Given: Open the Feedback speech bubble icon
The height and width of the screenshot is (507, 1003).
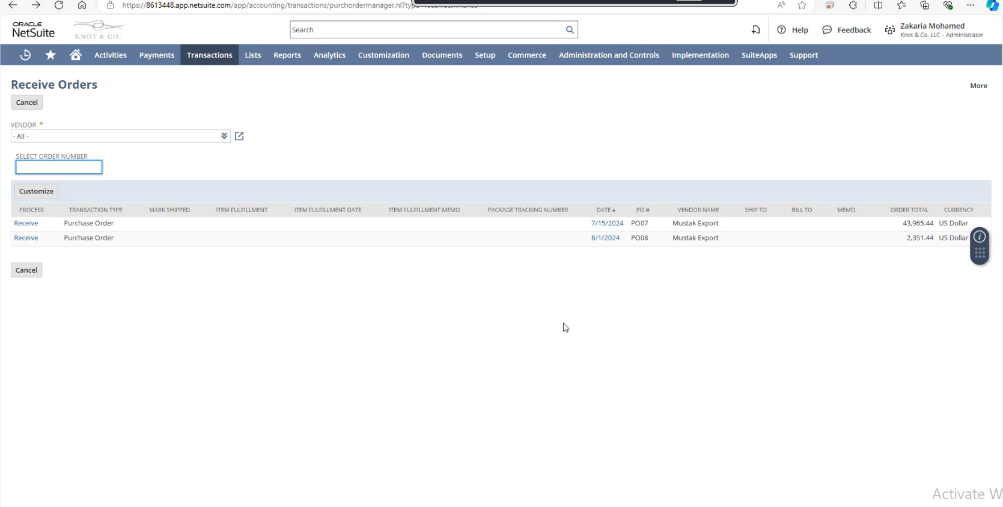Looking at the screenshot, I should [x=827, y=30].
